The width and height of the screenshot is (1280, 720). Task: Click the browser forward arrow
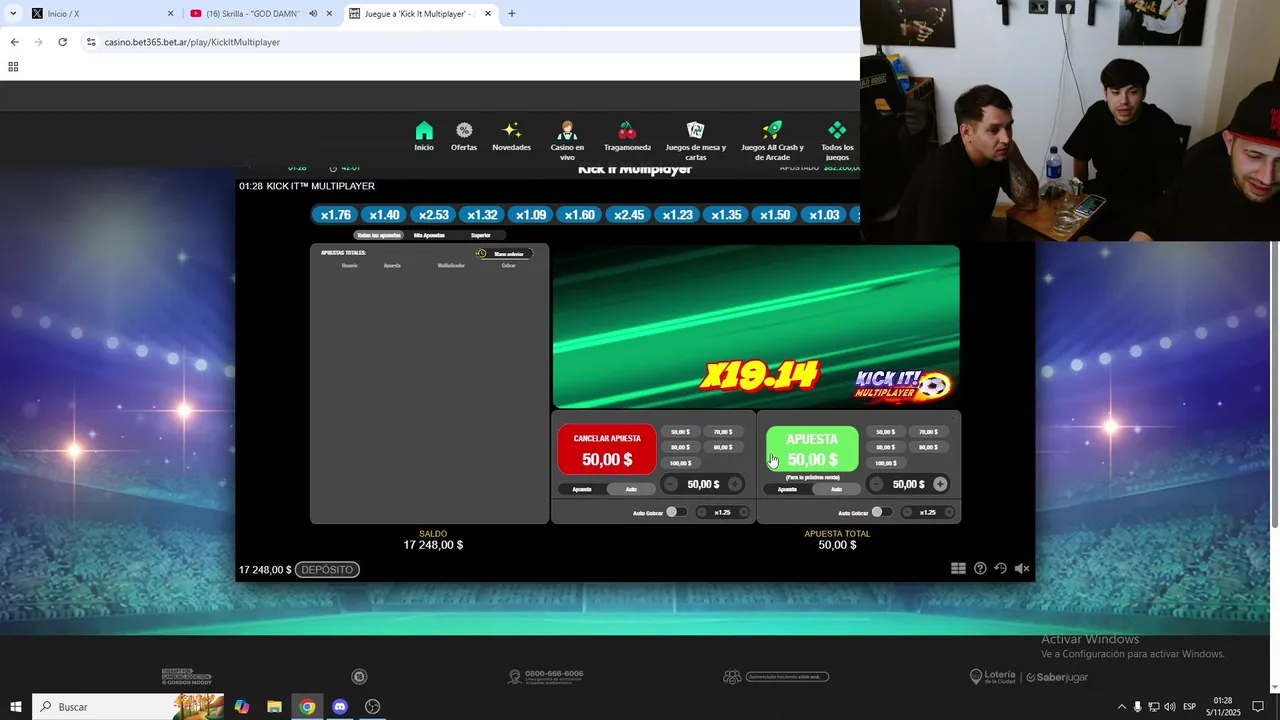tap(38, 42)
